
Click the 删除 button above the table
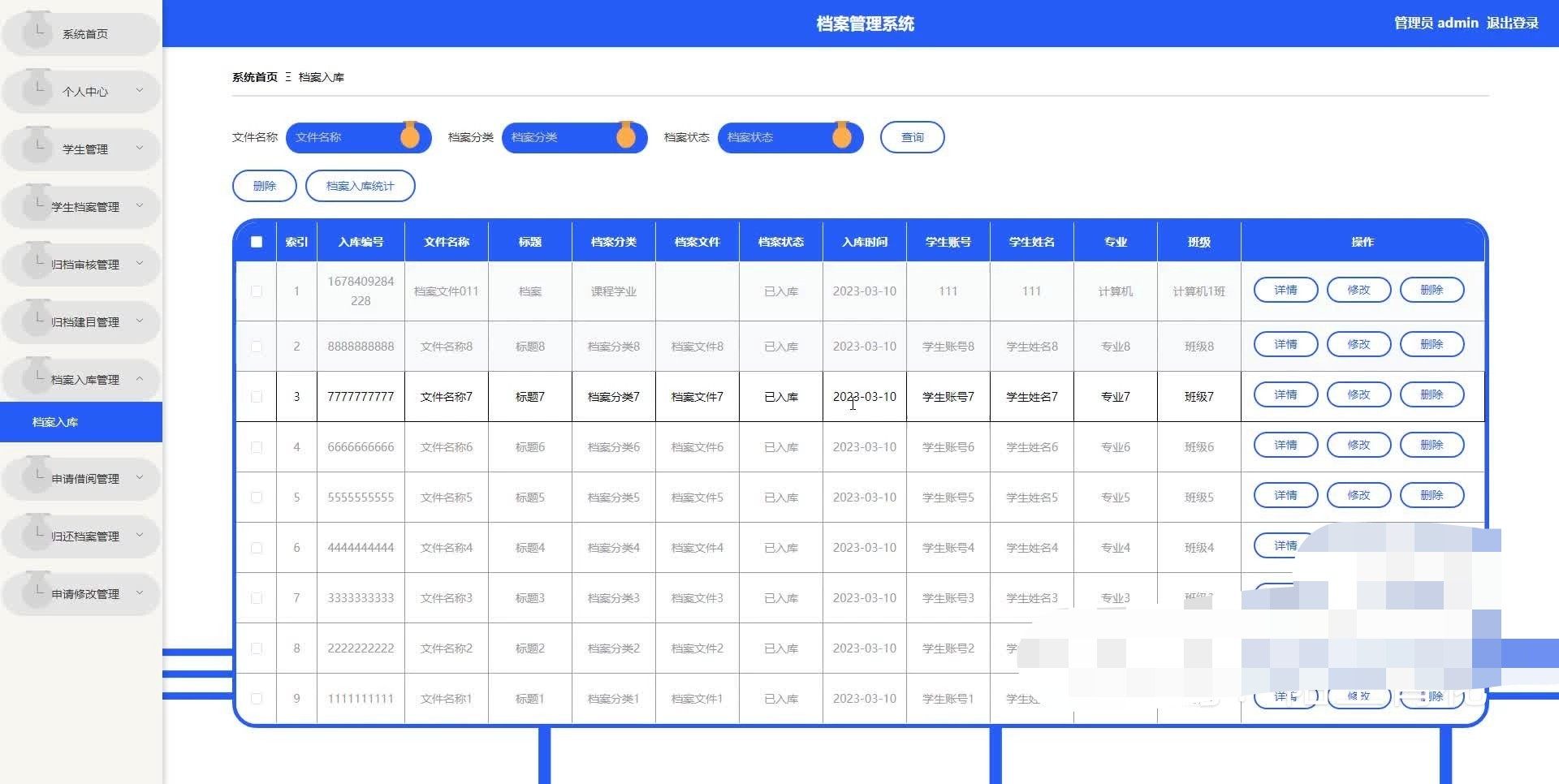tap(265, 186)
